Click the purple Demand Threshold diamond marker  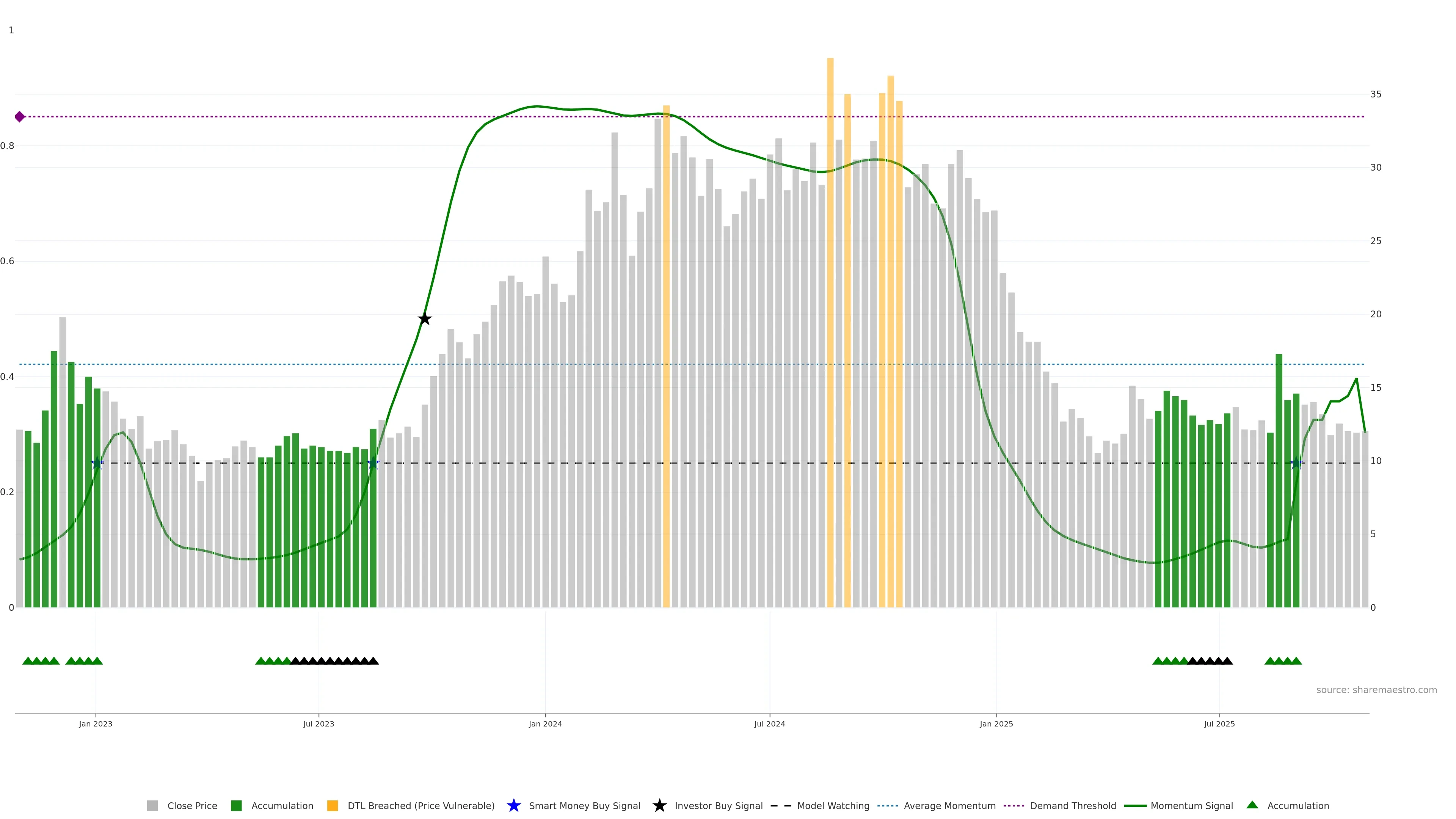click(x=20, y=116)
